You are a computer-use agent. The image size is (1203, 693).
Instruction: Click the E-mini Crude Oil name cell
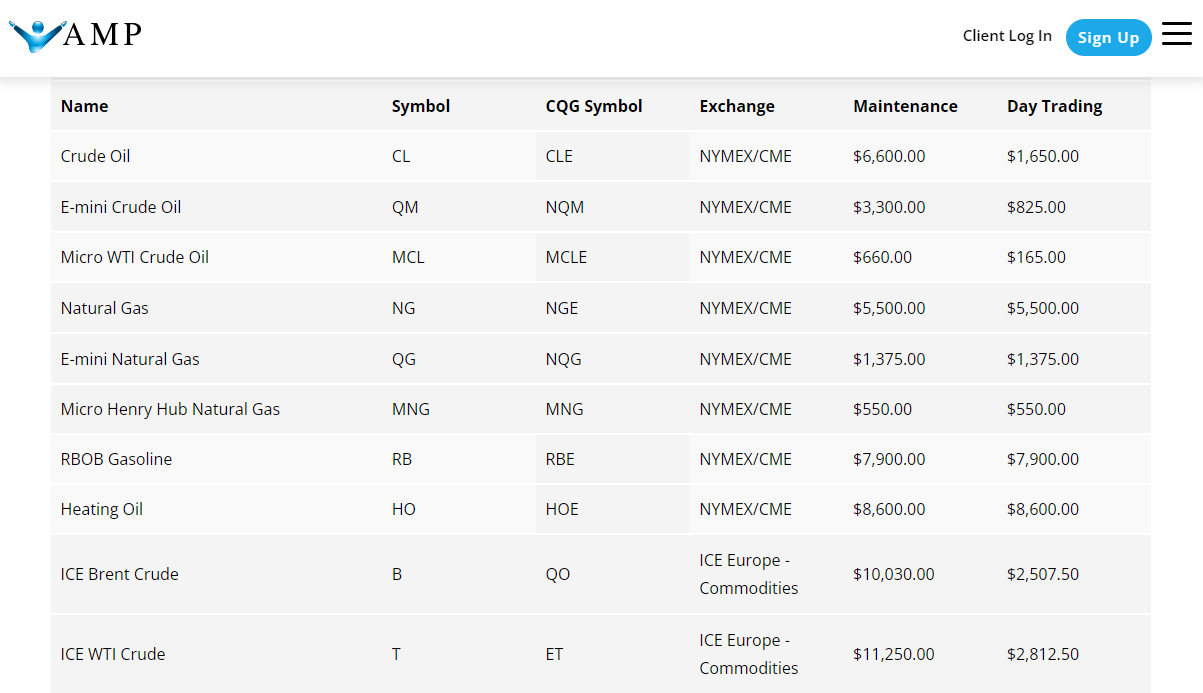point(120,207)
